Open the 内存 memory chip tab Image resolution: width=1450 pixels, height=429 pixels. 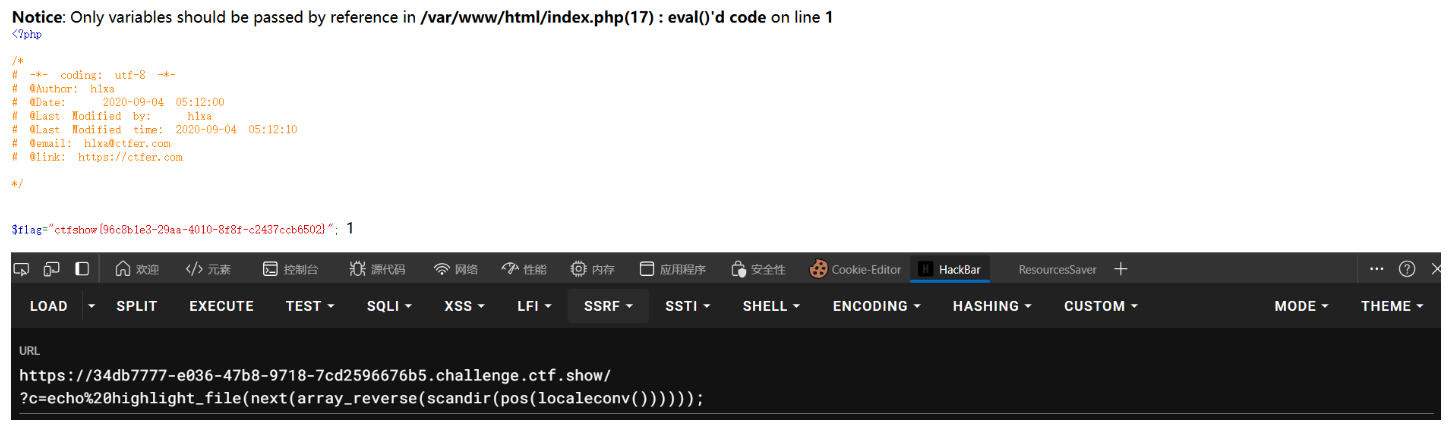592,269
